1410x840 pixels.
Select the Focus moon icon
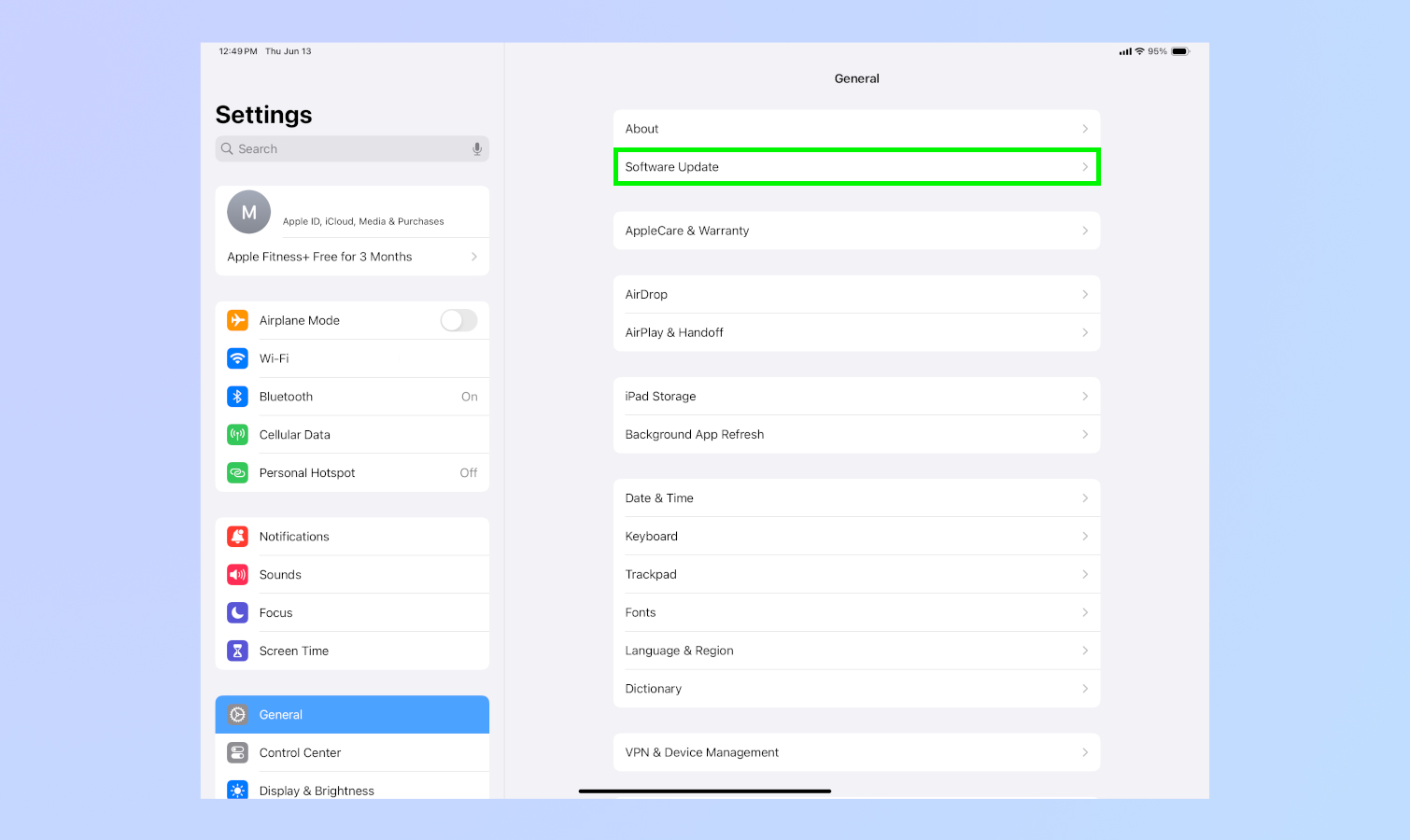tap(237, 612)
